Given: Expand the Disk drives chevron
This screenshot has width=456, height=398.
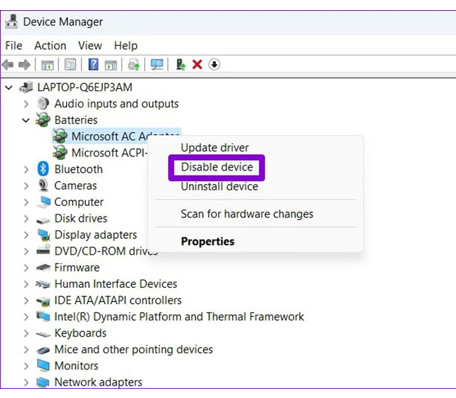Looking at the screenshot, I should 26,218.
